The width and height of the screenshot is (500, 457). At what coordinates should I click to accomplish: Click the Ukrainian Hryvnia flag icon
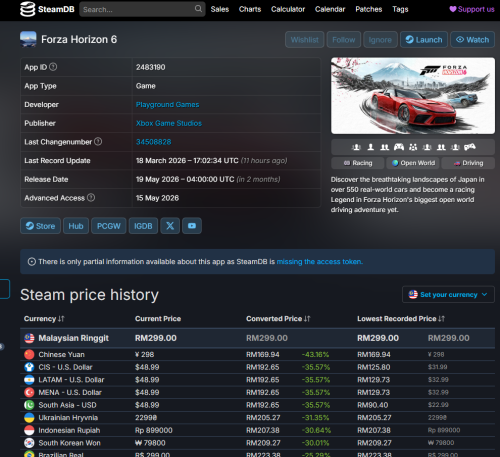29,418
